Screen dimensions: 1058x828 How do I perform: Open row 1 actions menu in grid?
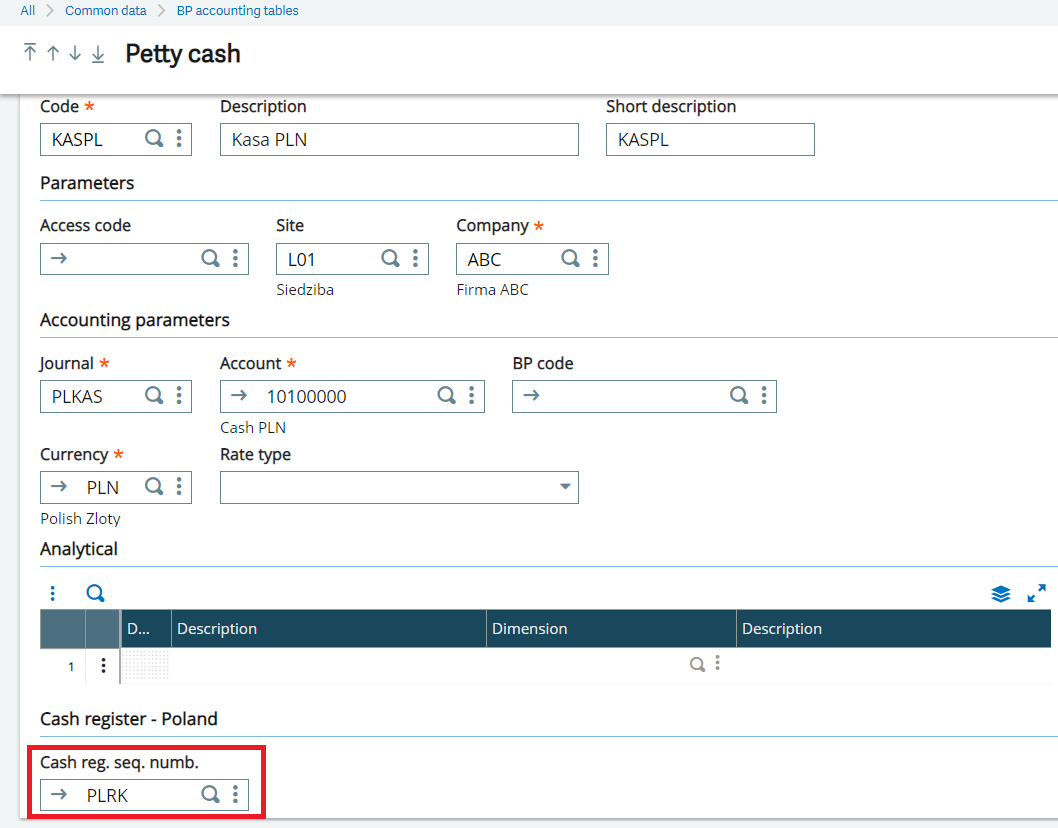103,665
